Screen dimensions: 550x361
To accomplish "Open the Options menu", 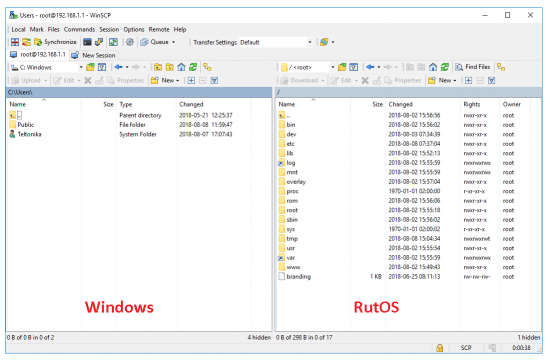I will pyautogui.click(x=134, y=29).
